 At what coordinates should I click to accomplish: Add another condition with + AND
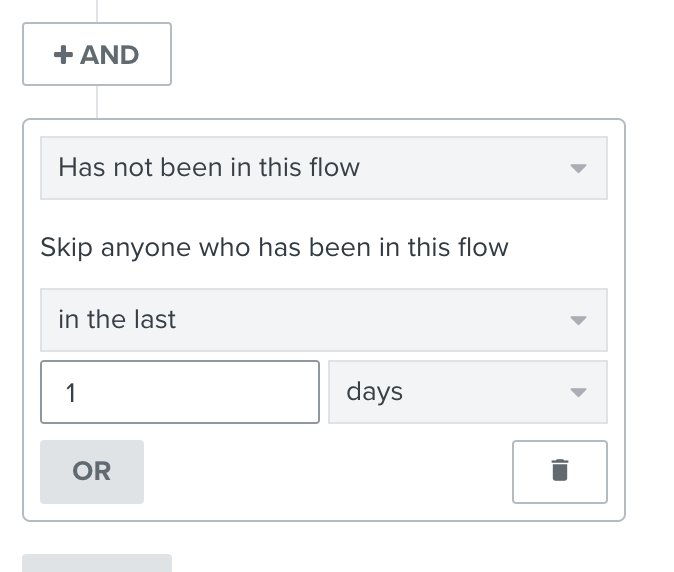click(x=97, y=54)
